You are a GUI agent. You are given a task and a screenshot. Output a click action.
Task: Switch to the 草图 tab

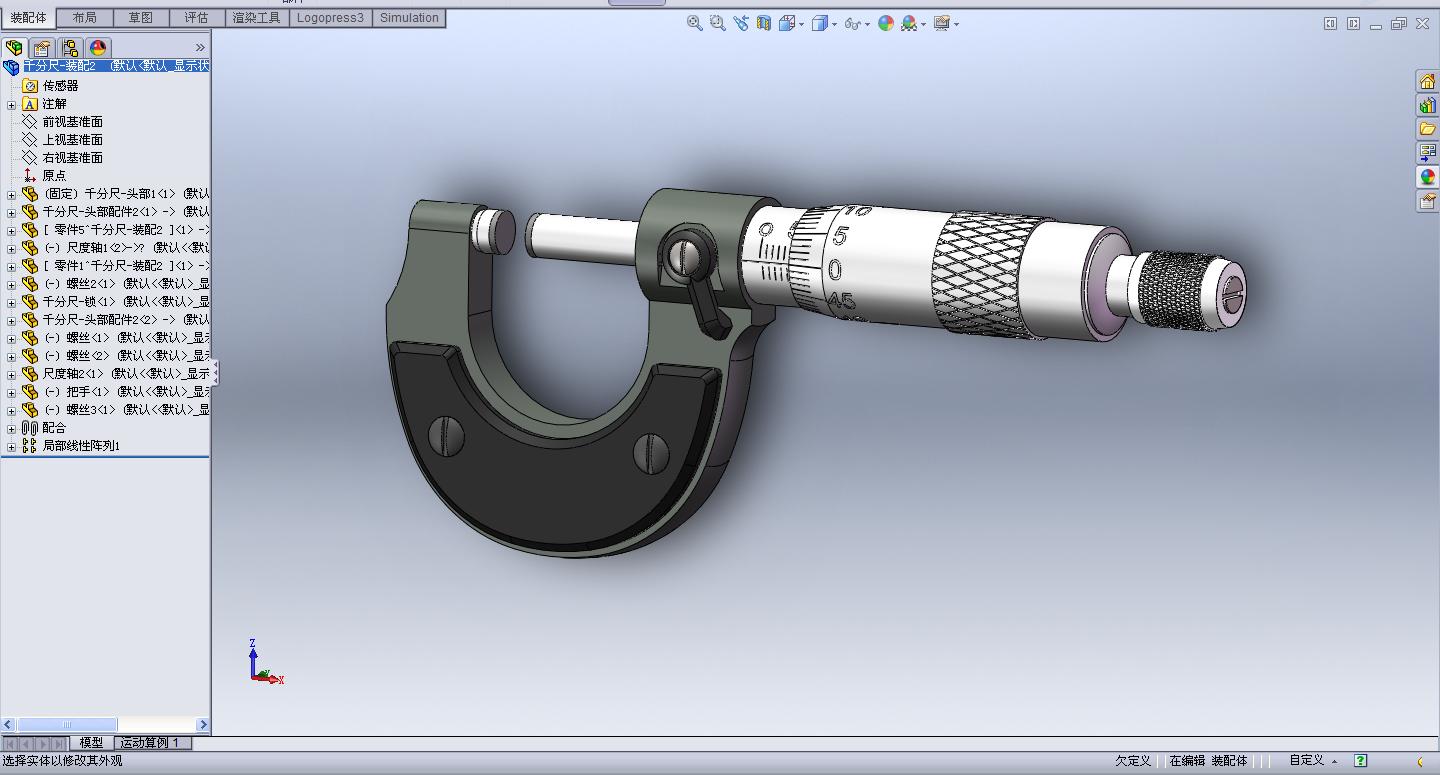pos(141,18)
